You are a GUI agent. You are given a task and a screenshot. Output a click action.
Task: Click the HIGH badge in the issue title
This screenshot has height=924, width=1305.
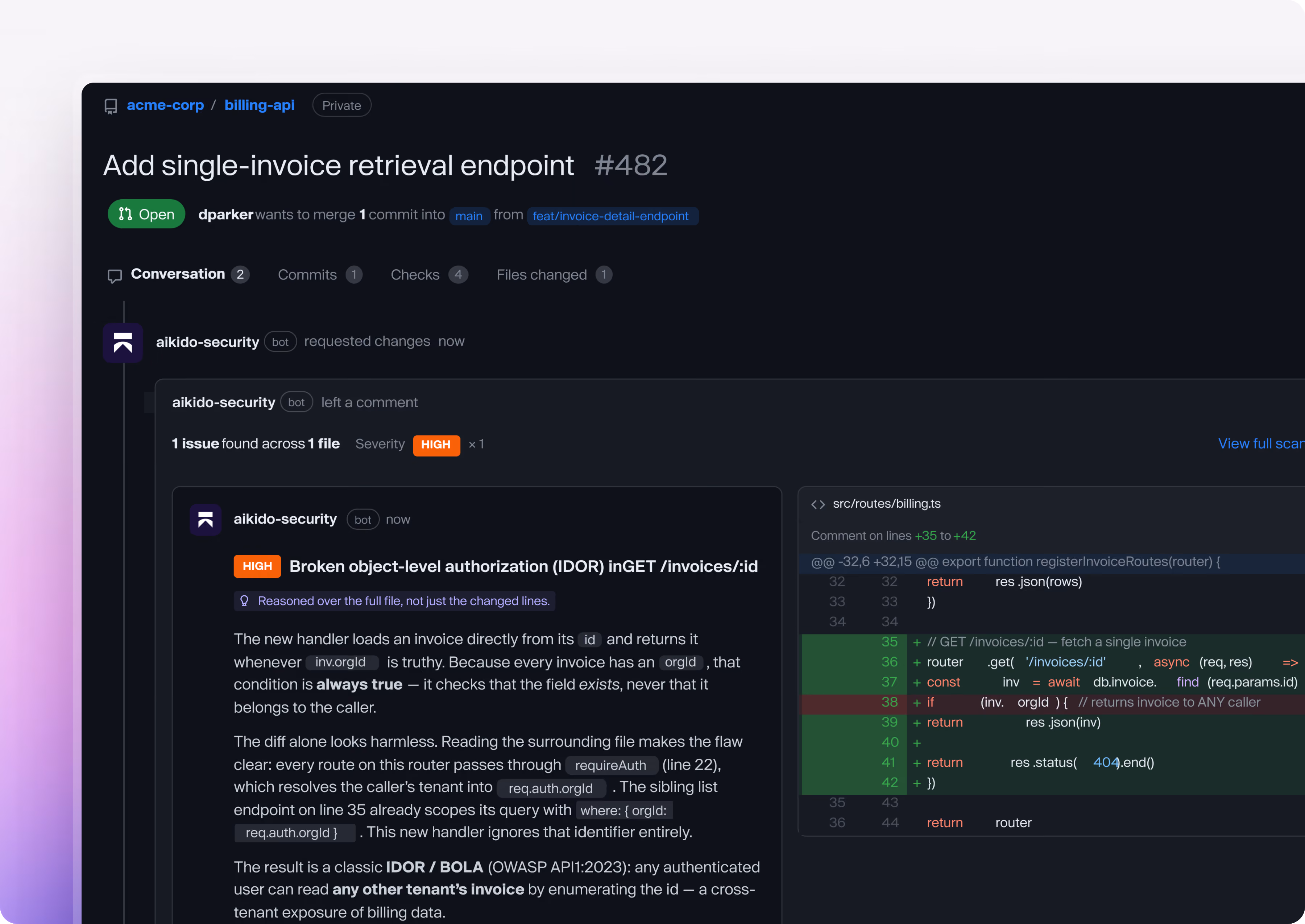[257, 566]
